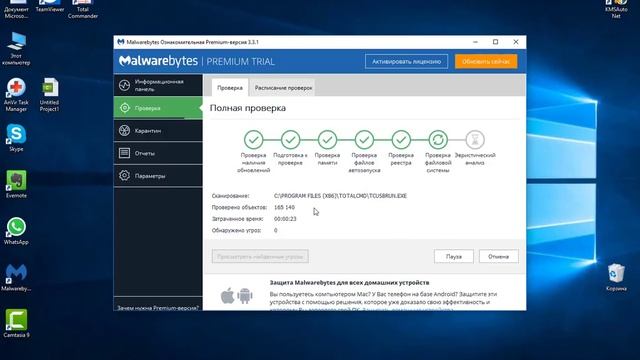Click the dashboard pulse icon in sidebar
Image resolution: width=640 pixels, height=360 pixels.
[x=124, y=85]
